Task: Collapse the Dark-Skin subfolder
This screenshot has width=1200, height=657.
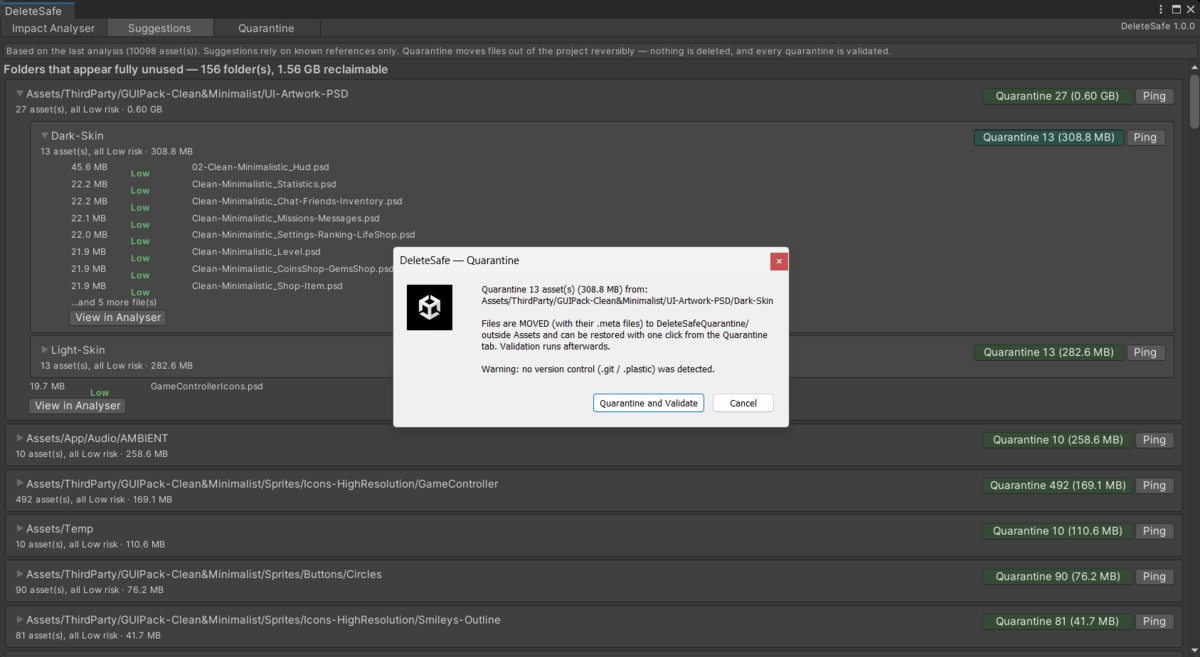Action: click(45, 135)
